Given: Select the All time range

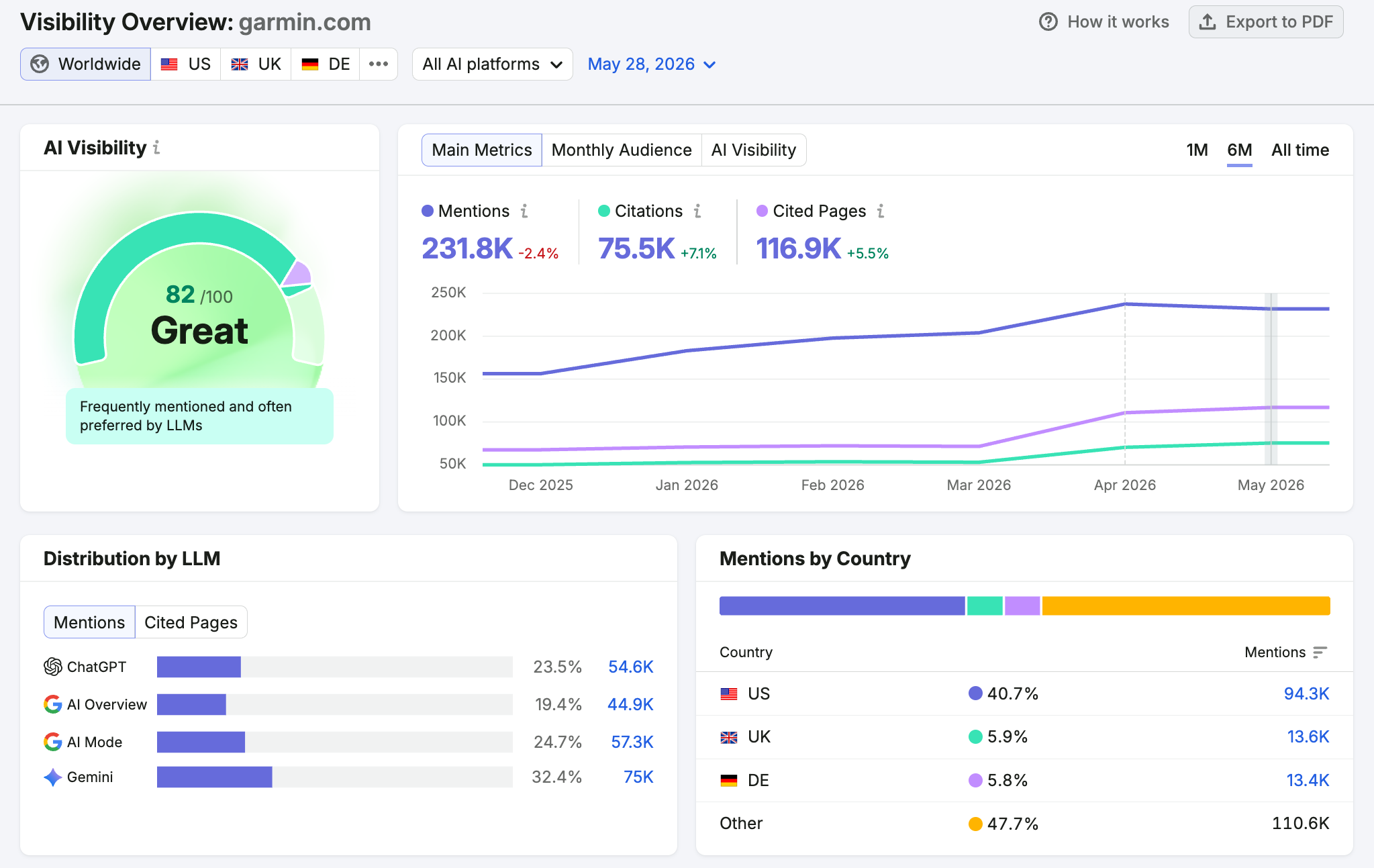Looking at the screenshot, I should pos(1299,150).
